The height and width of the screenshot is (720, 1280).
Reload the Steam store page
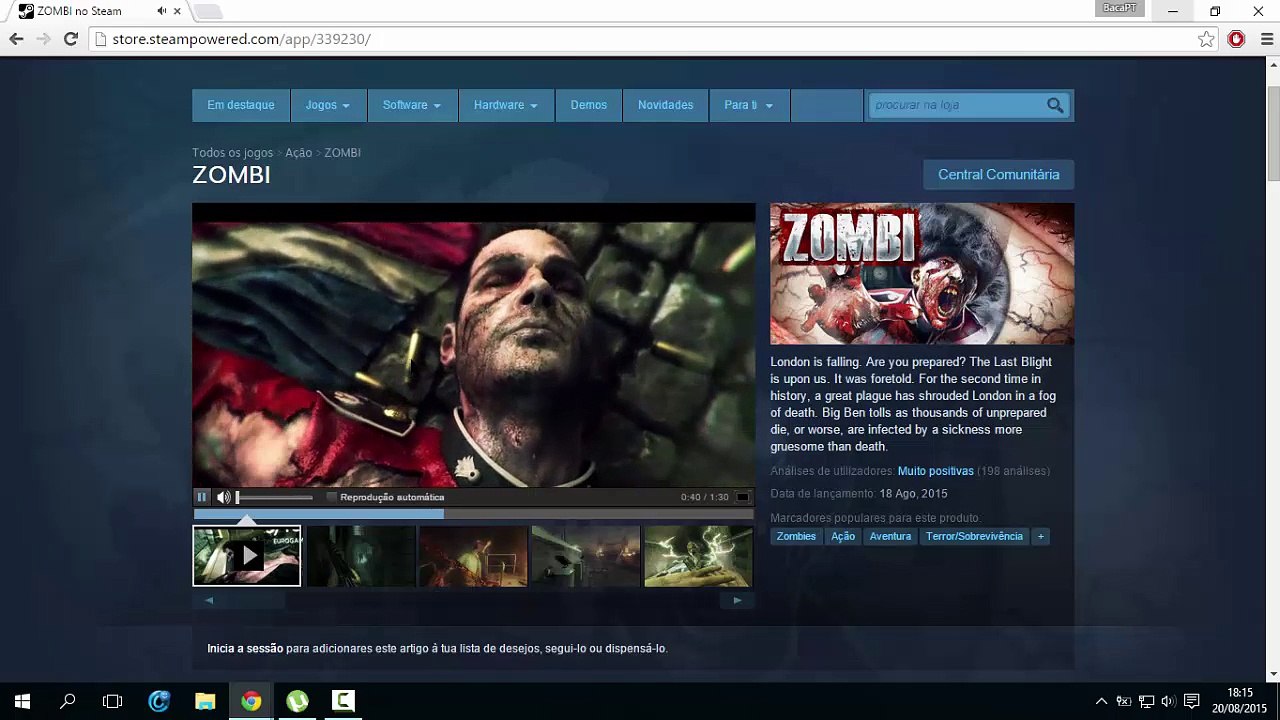[71, 39]
